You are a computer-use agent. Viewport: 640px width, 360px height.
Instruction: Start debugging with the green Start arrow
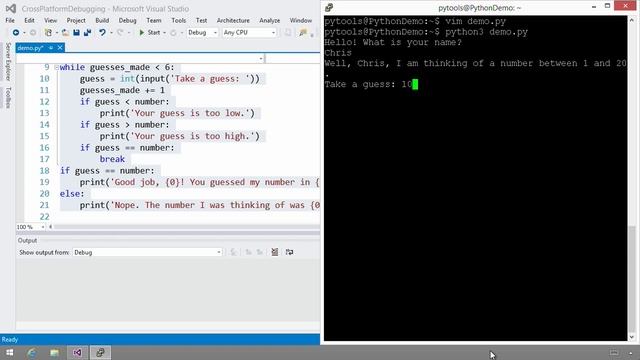click(x=142, y=32)
